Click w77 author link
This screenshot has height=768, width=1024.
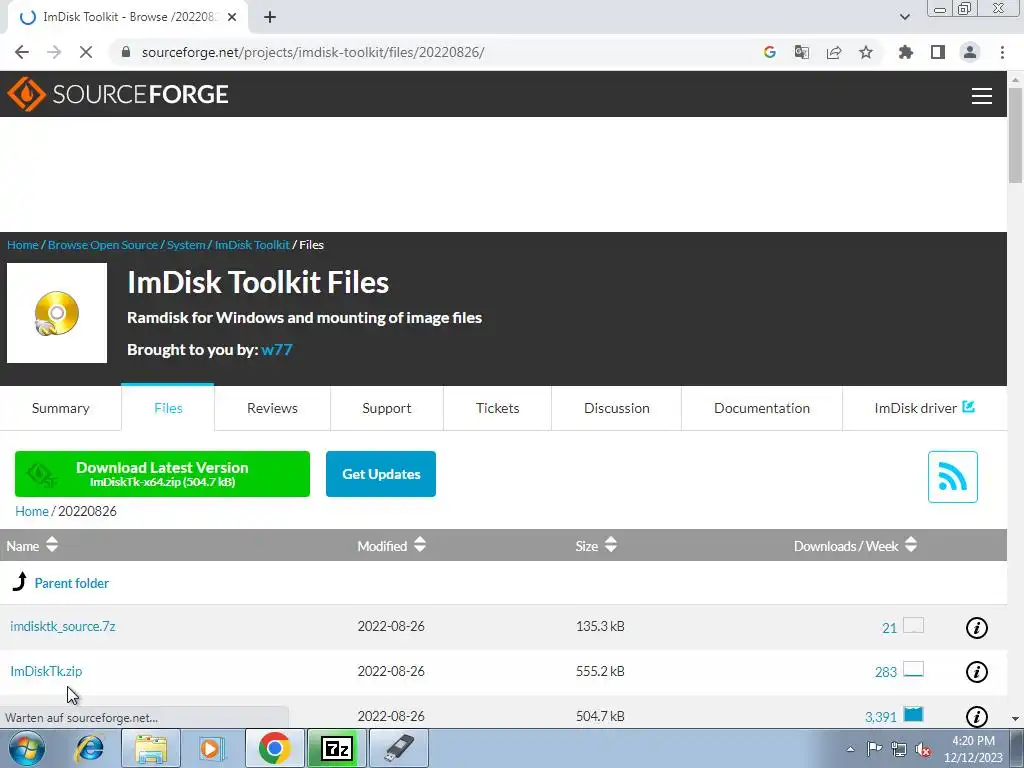pos(276,349)
